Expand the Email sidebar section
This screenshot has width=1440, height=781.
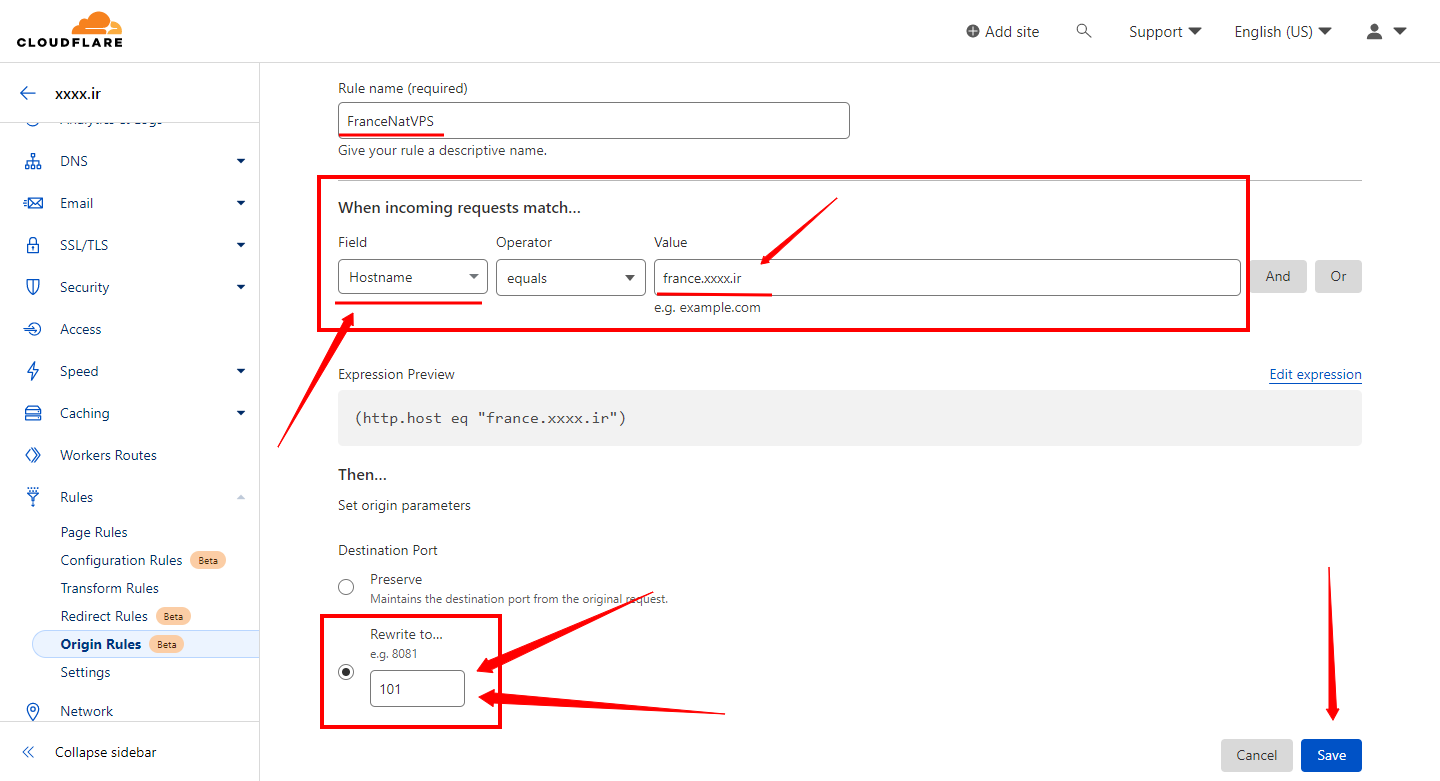point(241,203)
